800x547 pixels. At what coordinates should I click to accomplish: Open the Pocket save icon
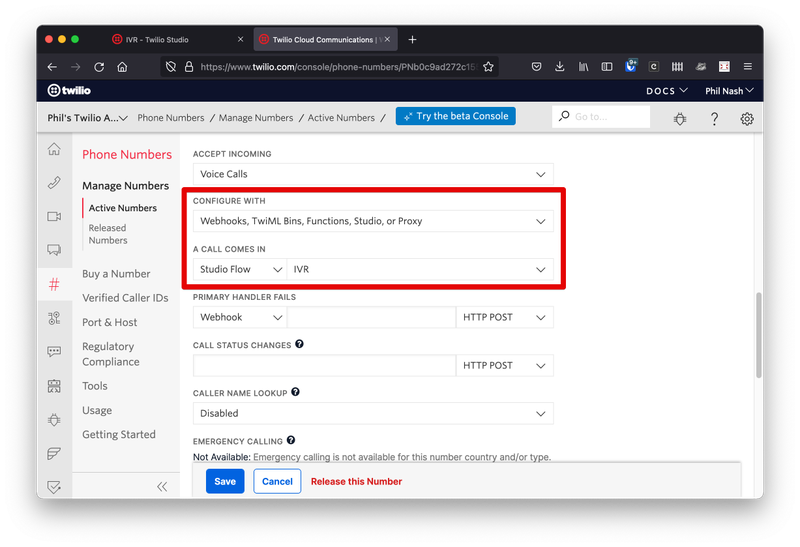click(x=536, y=66)
